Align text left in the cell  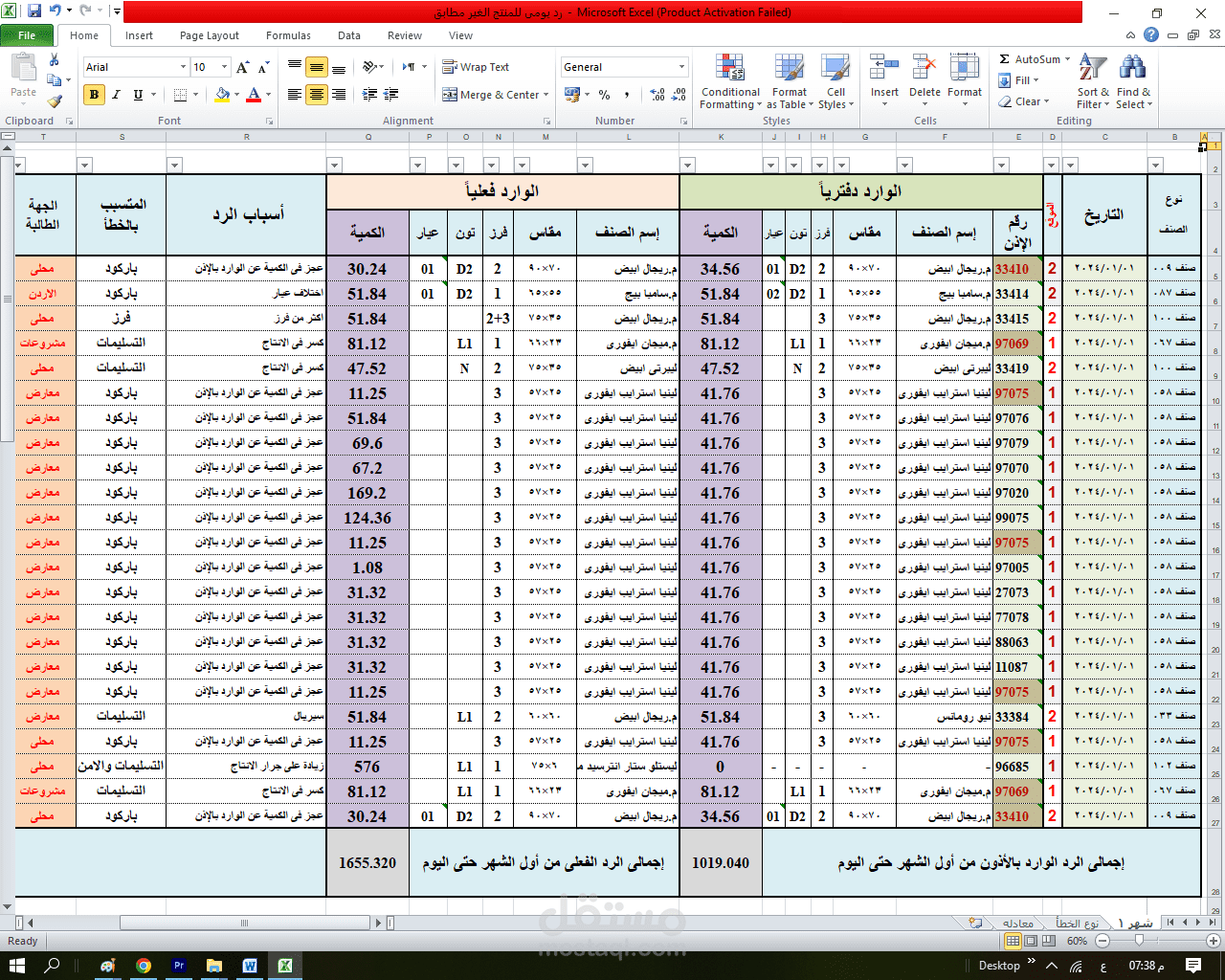click(295, 95)
